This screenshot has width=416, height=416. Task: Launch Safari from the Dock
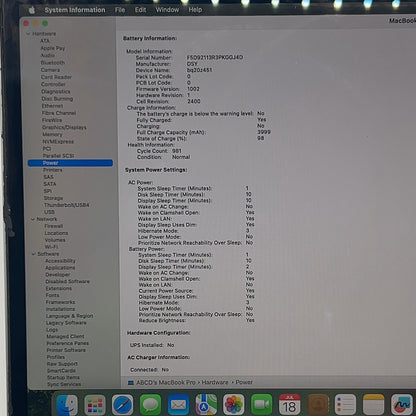[122, 405]
